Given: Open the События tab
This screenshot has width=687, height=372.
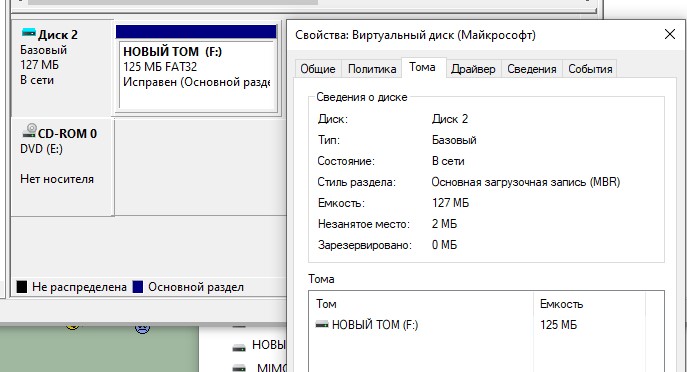Looking at the screenshot, I should pyautogui.click(x=590, y=69).
